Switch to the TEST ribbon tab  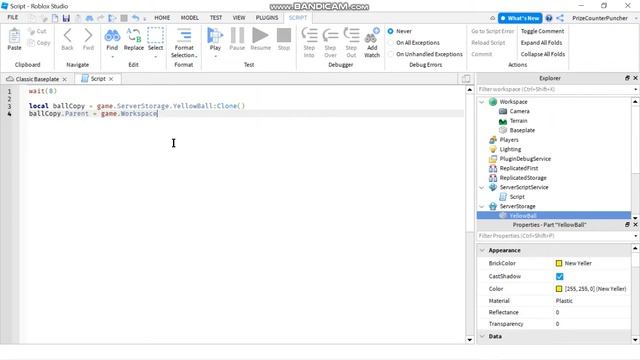(x=216, y=18)
